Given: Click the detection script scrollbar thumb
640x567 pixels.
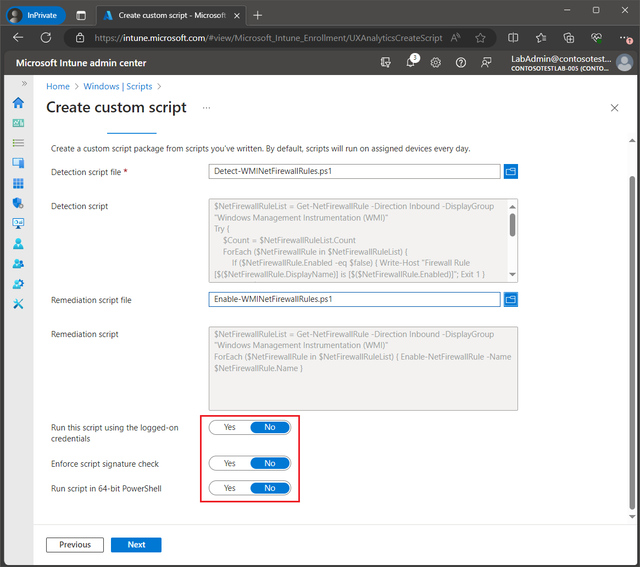Looking at the screenshot, I should (513, 225).
